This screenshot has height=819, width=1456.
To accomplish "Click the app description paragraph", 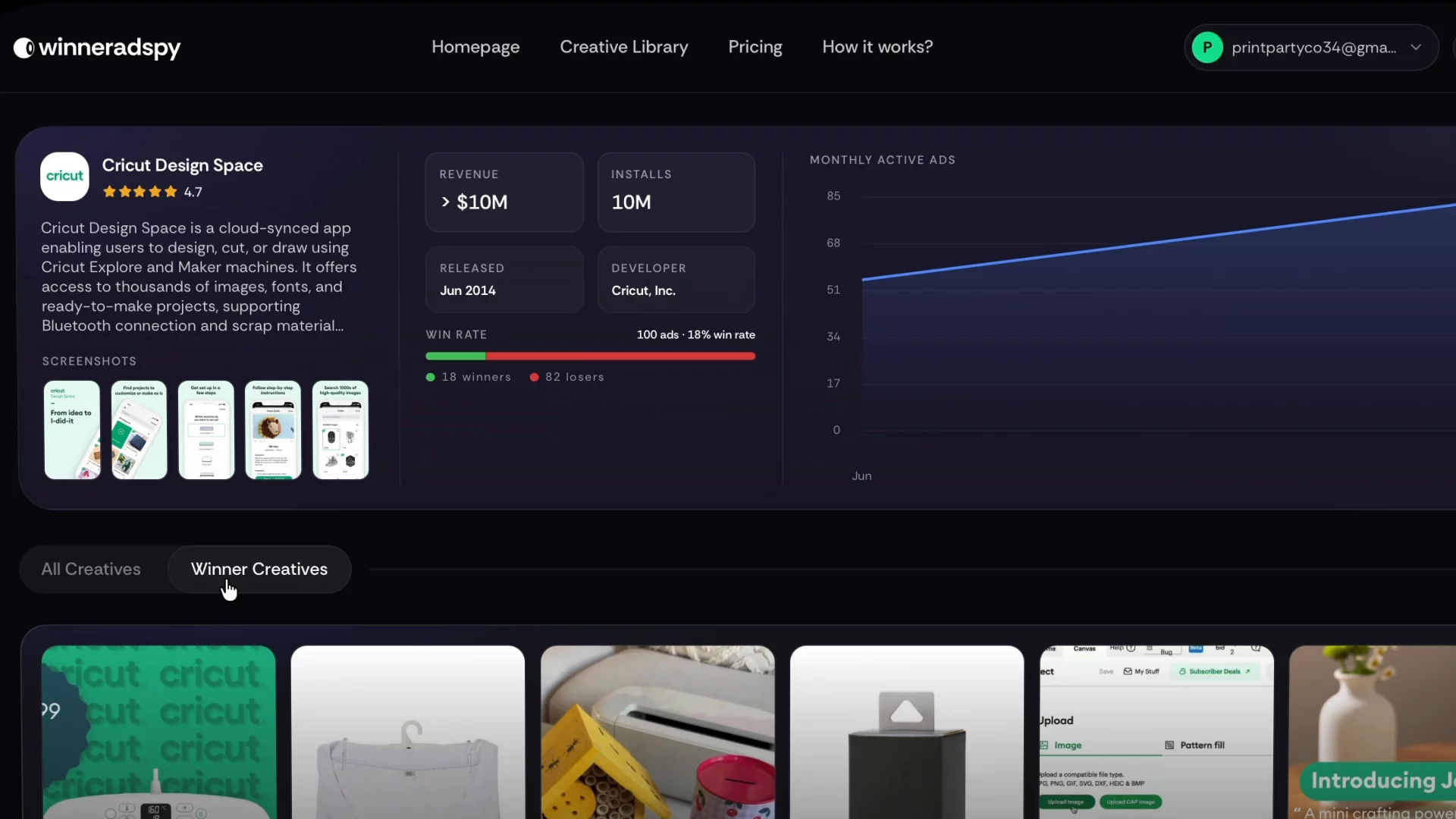I will [199, 277].
